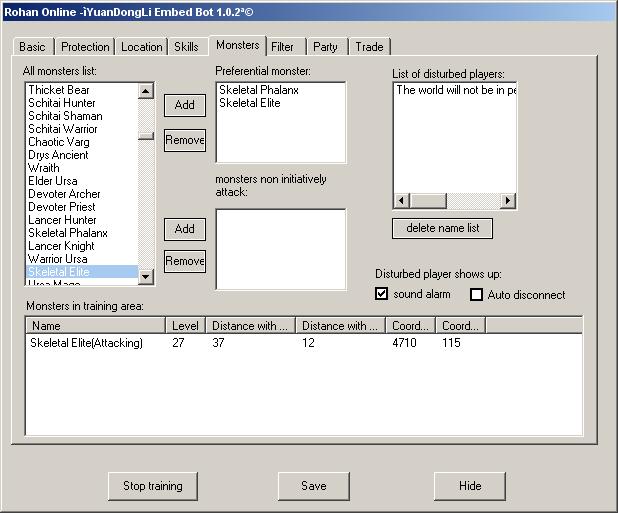
Task: Click the empty non initiatively attack list box
Action: click(281, 249)
